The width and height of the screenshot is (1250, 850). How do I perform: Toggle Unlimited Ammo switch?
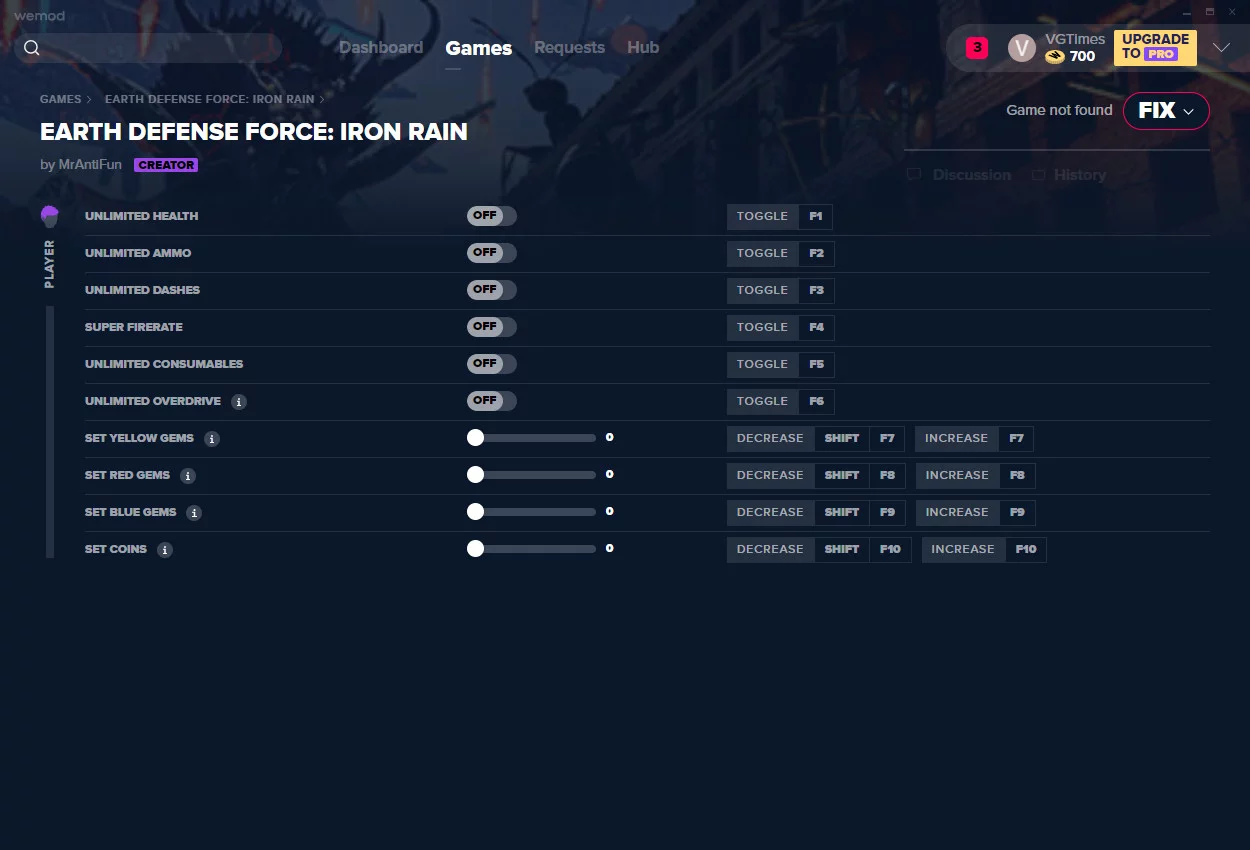point(492,253)
